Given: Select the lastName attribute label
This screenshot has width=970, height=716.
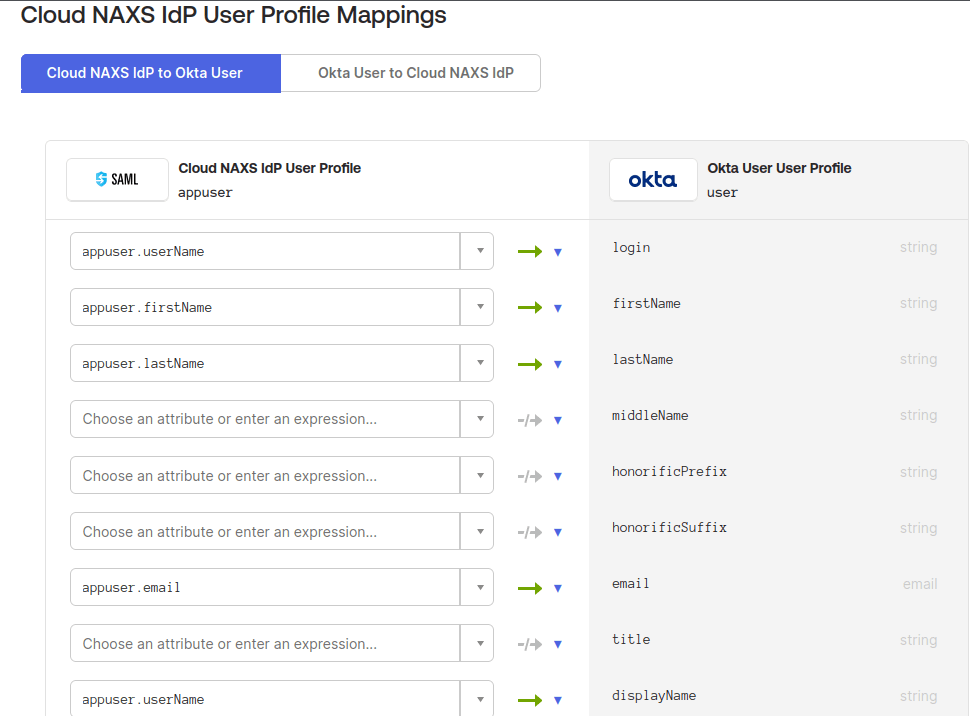Looking at the screenshot, I should pos(643,360).
